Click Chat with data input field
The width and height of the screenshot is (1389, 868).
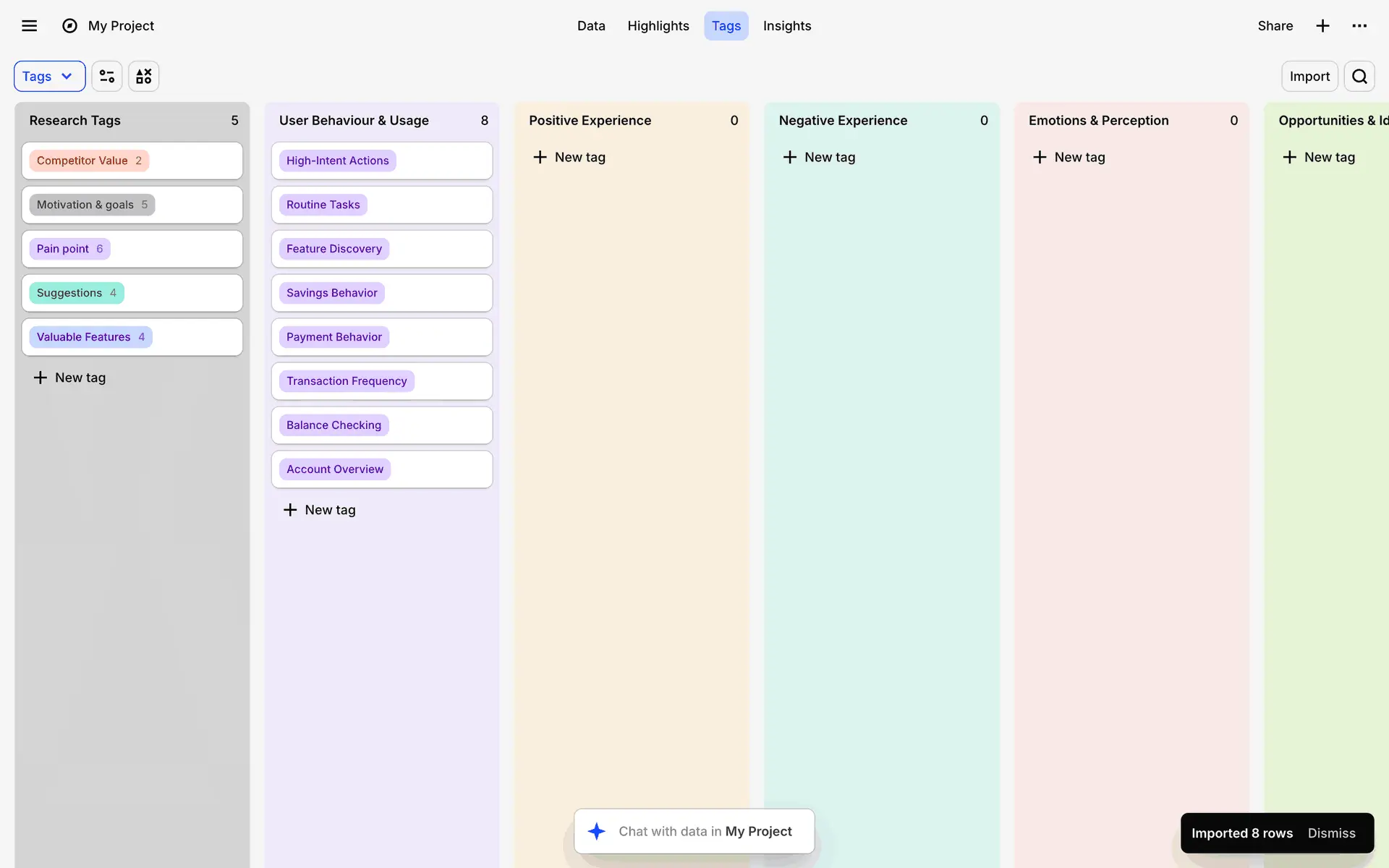705,831
